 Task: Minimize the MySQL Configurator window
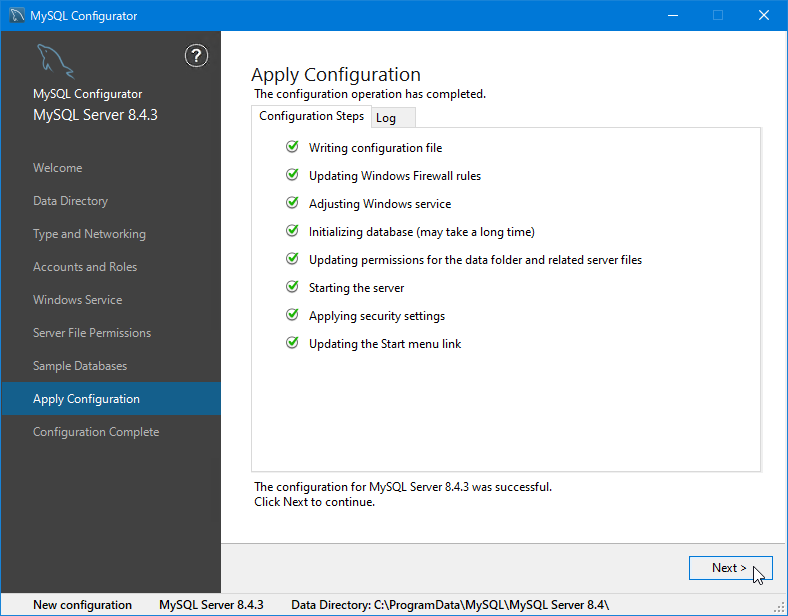(673, 16)
